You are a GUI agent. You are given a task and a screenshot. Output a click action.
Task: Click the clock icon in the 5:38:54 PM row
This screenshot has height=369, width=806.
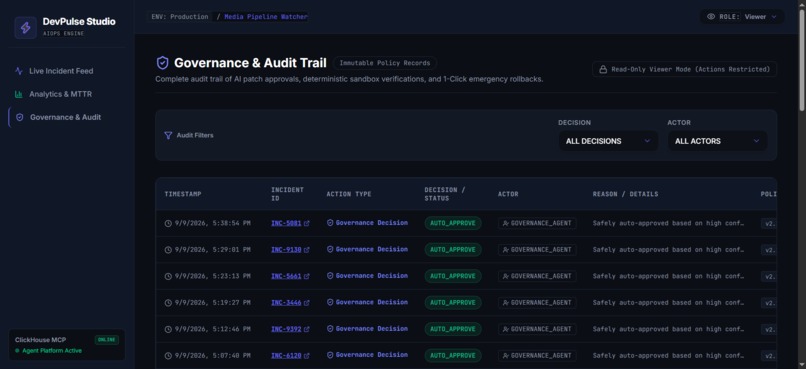coord(168,223)
